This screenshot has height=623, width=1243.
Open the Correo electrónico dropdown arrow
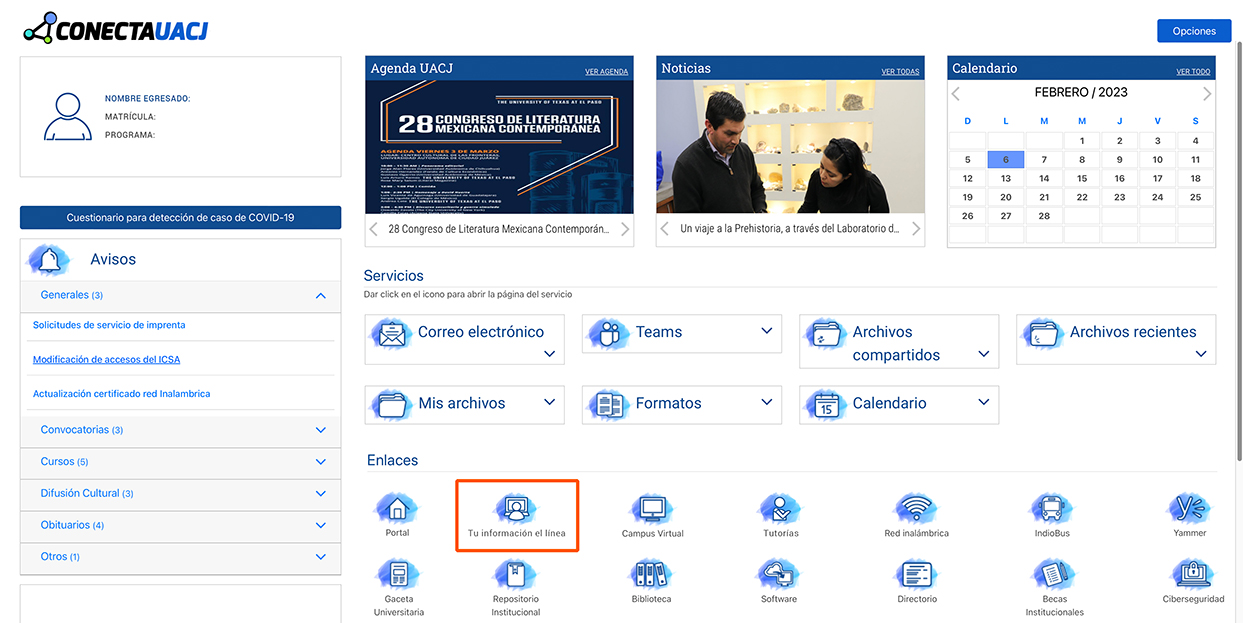click(x=549, y=354)
